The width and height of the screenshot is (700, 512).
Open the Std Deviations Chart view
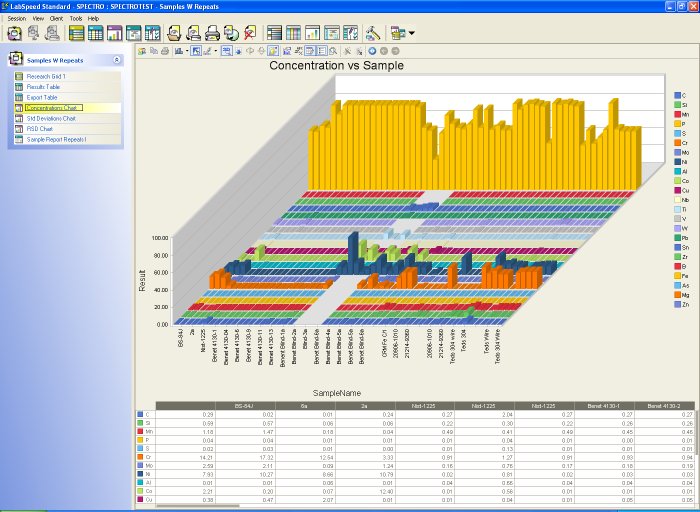tap(50, 118)
